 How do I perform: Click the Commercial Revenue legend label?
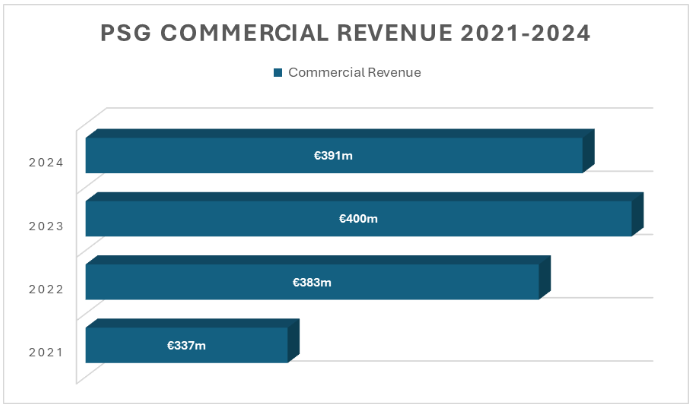coord(355,73)
